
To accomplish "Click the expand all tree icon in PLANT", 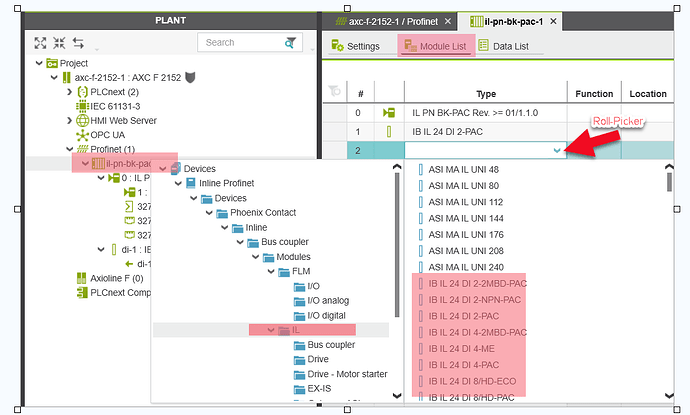I will pyautogui.click(x=41, y=43).
